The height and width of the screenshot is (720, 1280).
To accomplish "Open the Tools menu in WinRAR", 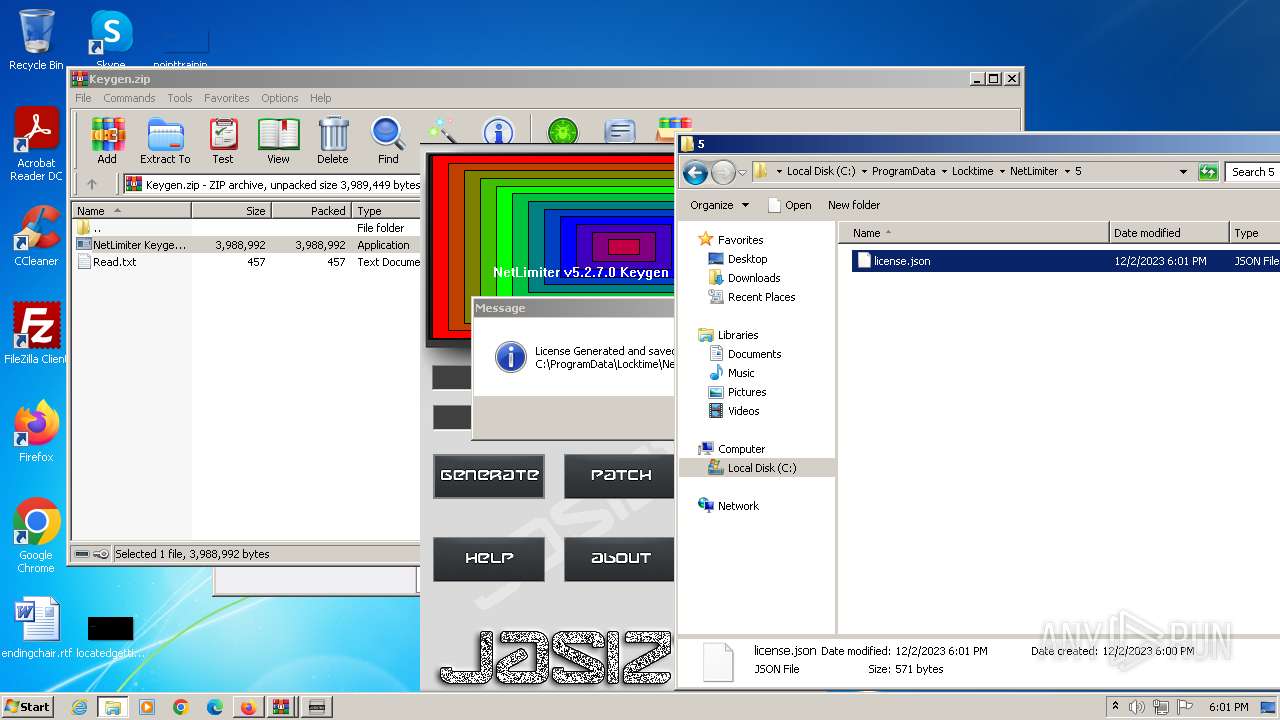I will (x=180, y=98).
